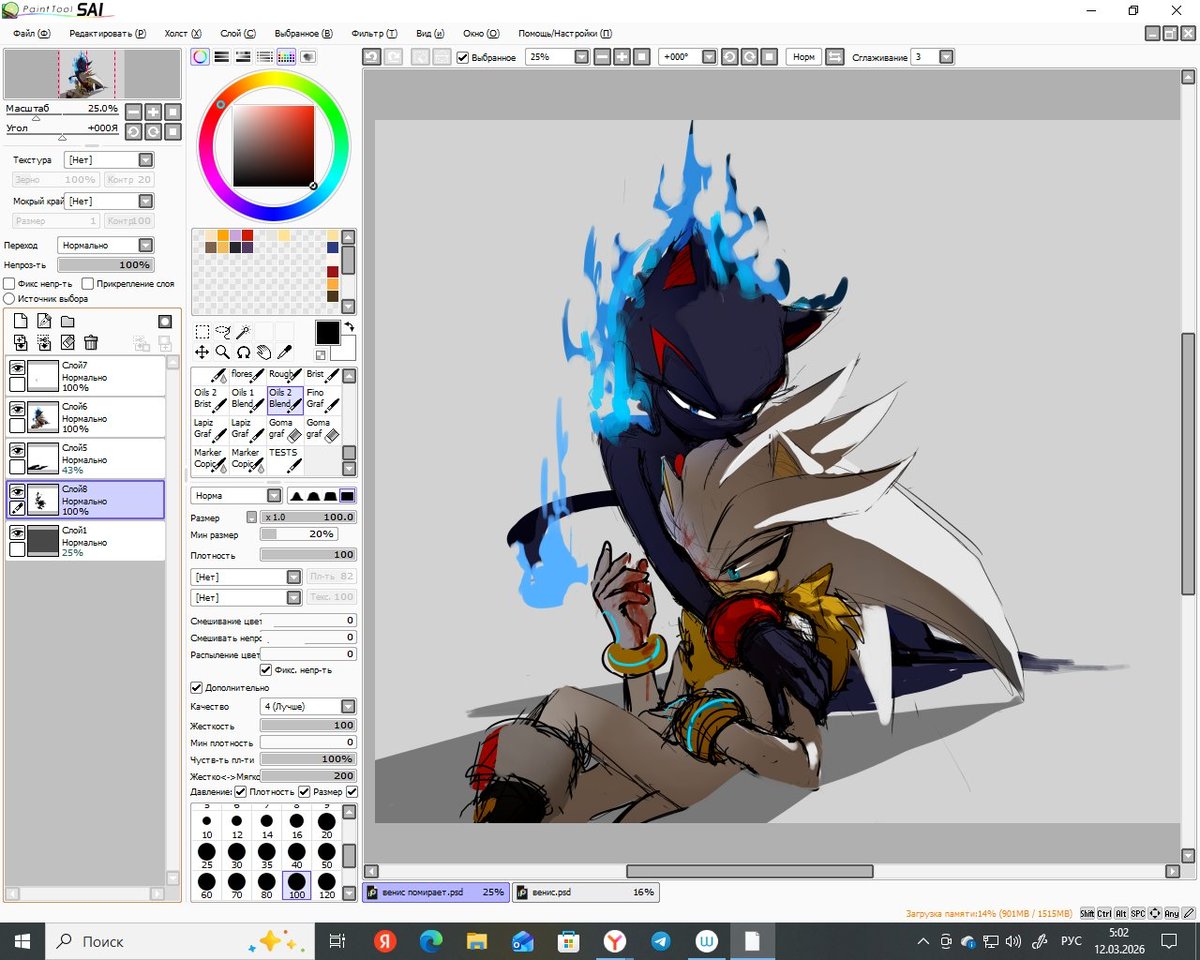
Task: Open File Explorer from the taskbar
Action: click(477, 941)
